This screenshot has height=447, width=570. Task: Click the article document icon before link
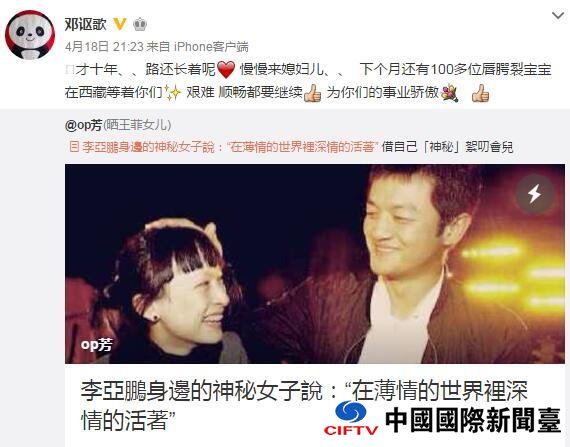coord(74,147)
